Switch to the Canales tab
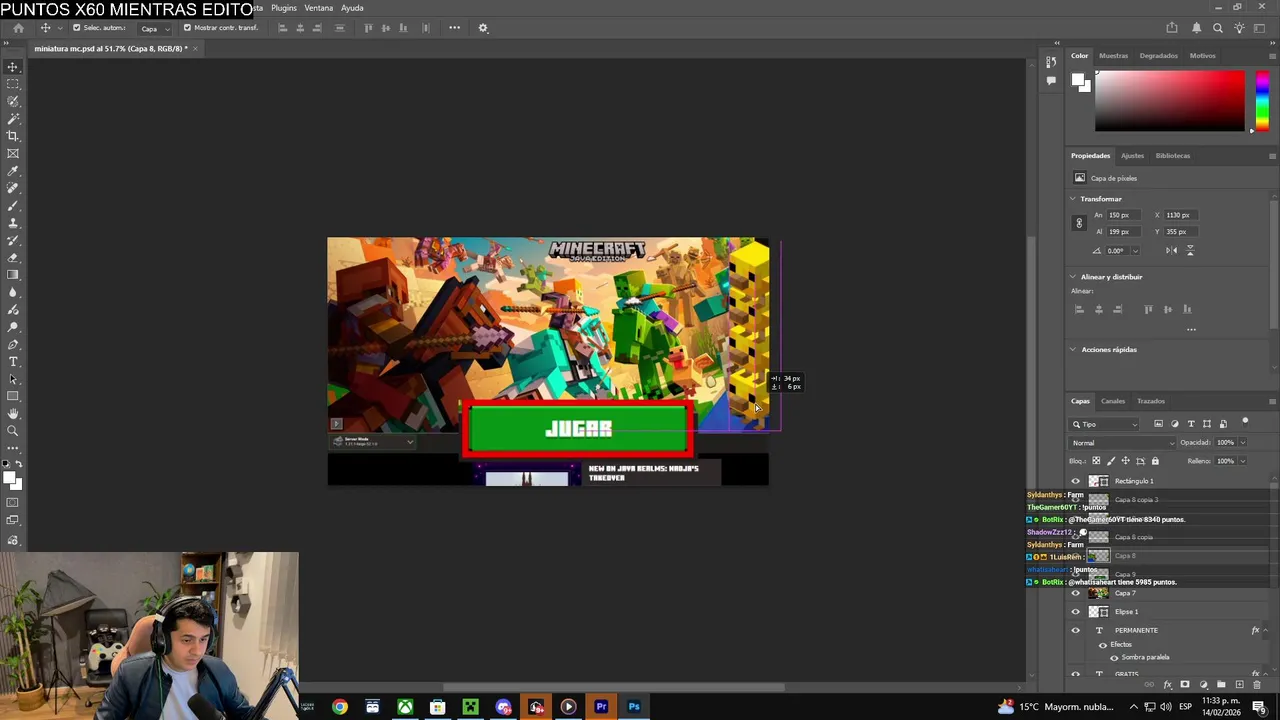Screen dimensions: 1280x720 pos(1113,401)
